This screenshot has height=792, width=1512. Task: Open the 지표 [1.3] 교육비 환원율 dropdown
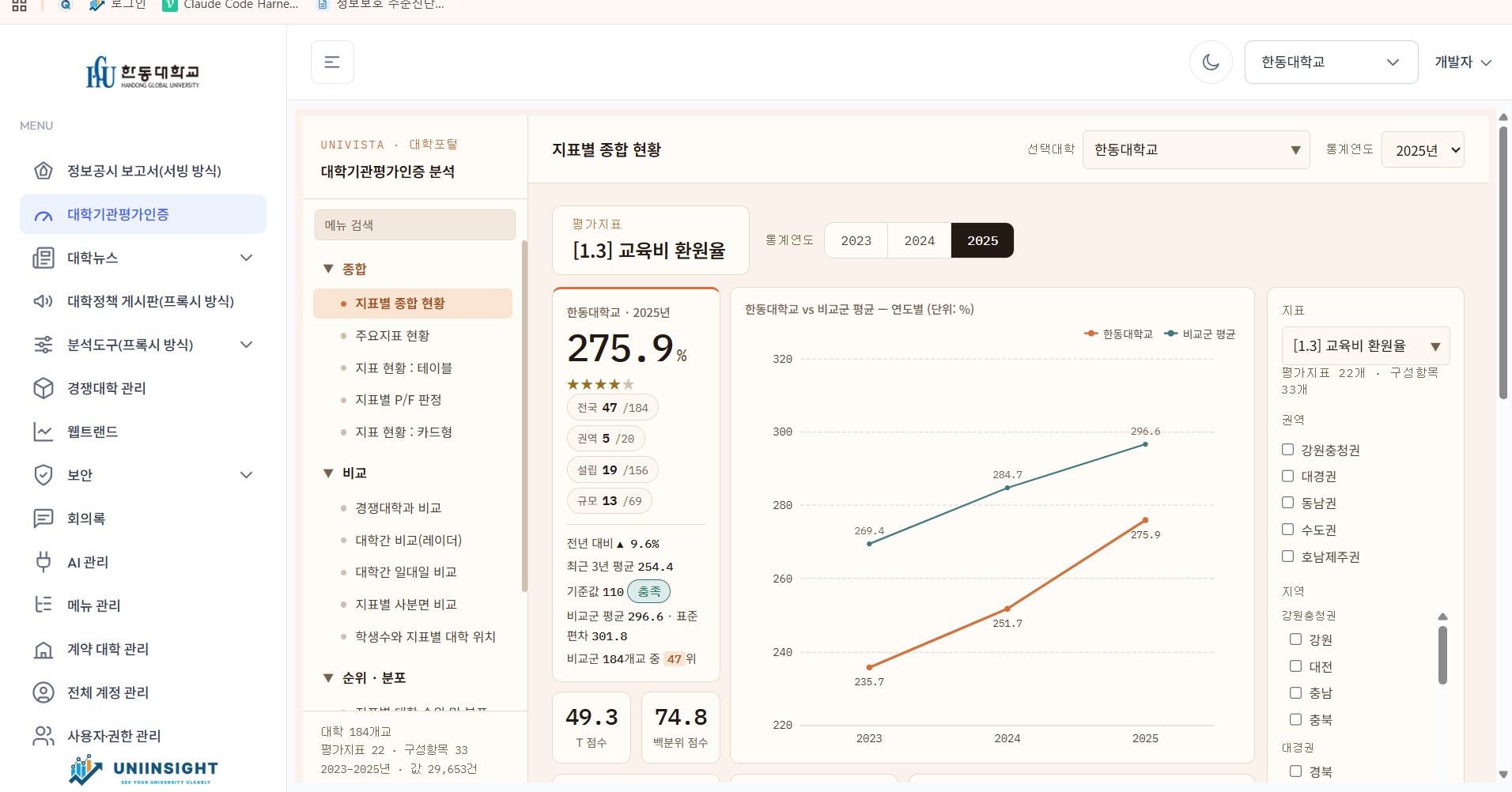pos(1366,345)
